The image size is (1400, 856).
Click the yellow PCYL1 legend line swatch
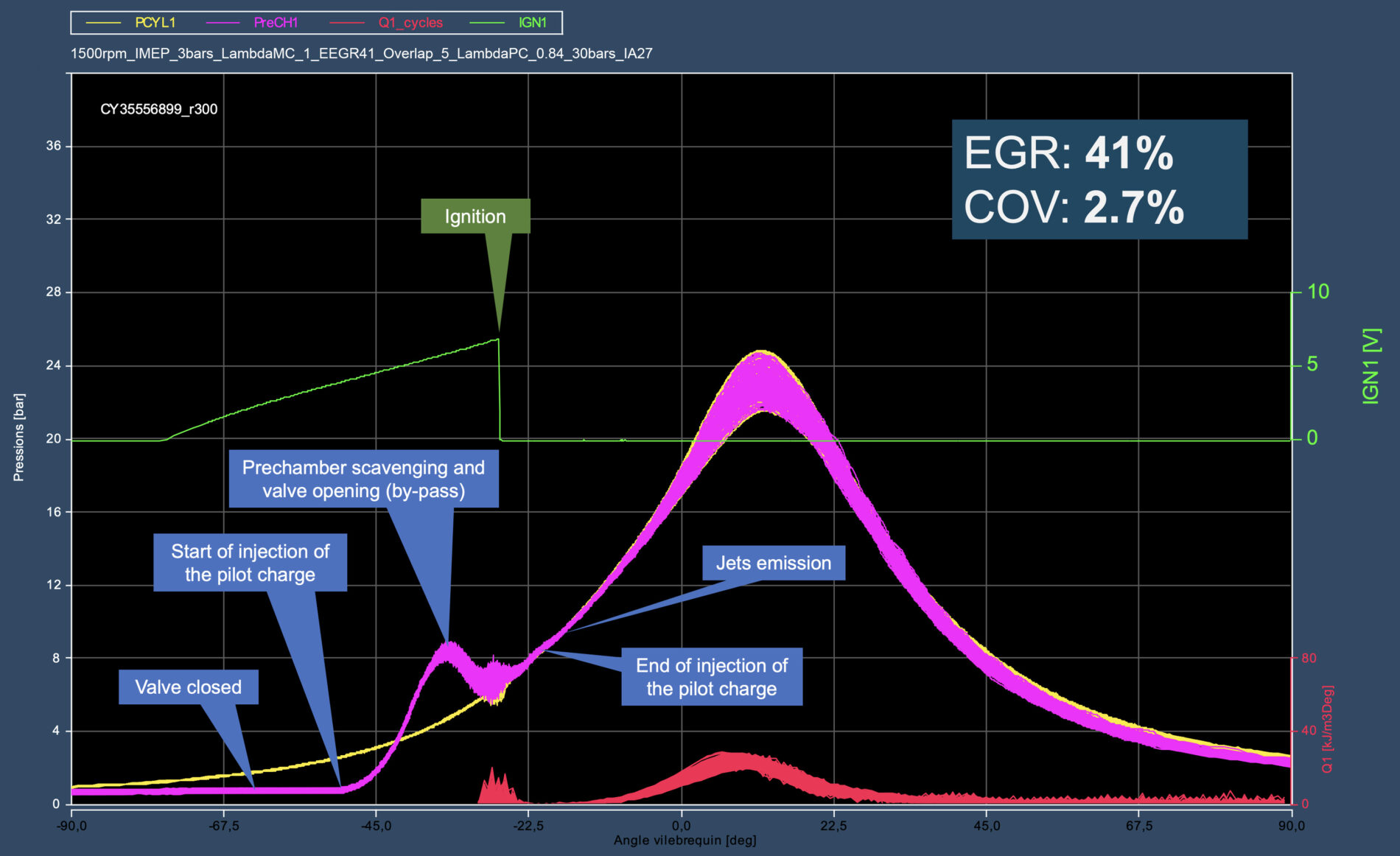click(104, 23)
